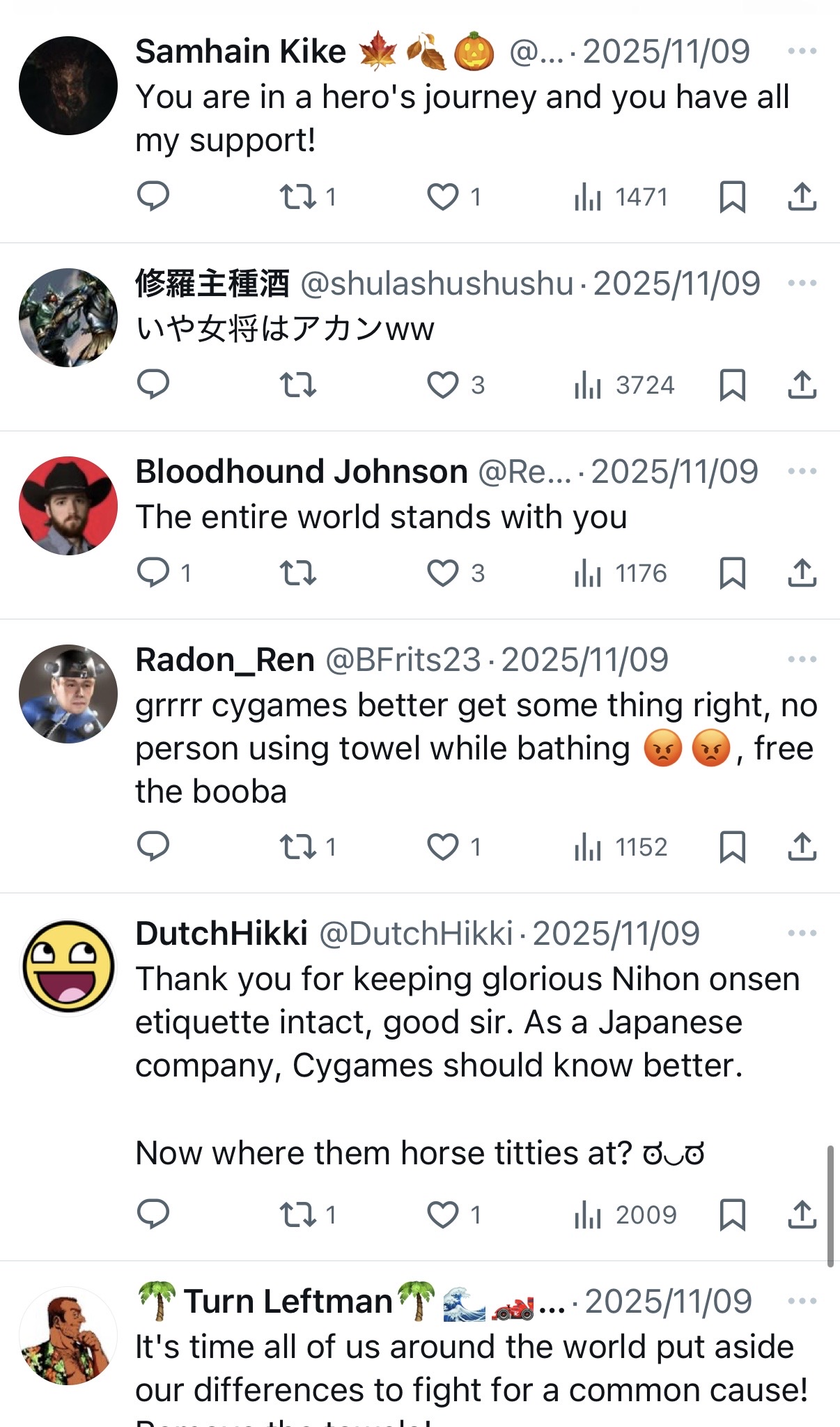Share DutchHikki's onsen etiquette tweet
The width and height of the screenshot is (840, 1427).
pos(802,1214)
